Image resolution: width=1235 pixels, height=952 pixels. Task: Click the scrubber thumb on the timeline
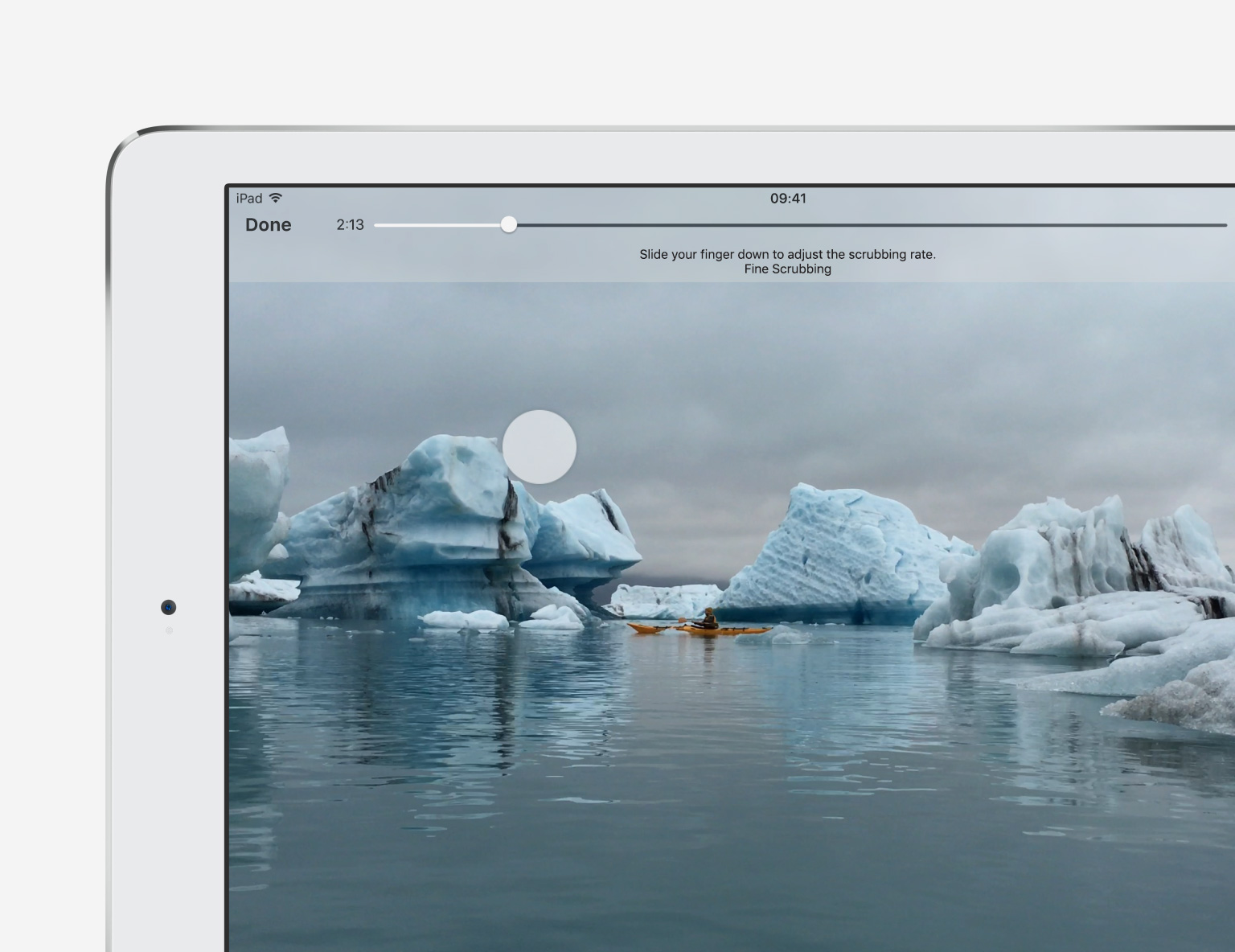tap(508, 225)
